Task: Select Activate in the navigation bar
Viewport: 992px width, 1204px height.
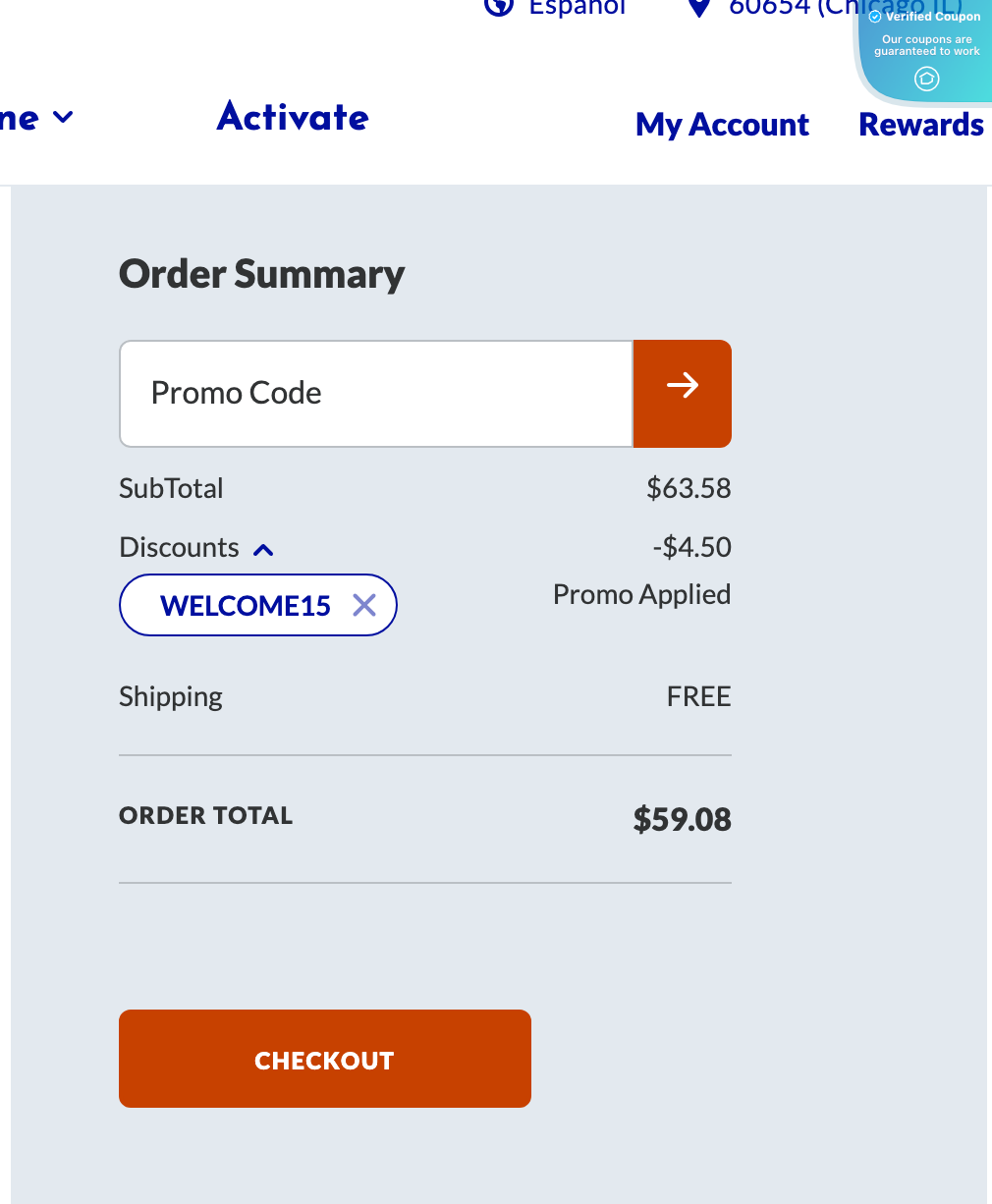Action: (292, 117)
